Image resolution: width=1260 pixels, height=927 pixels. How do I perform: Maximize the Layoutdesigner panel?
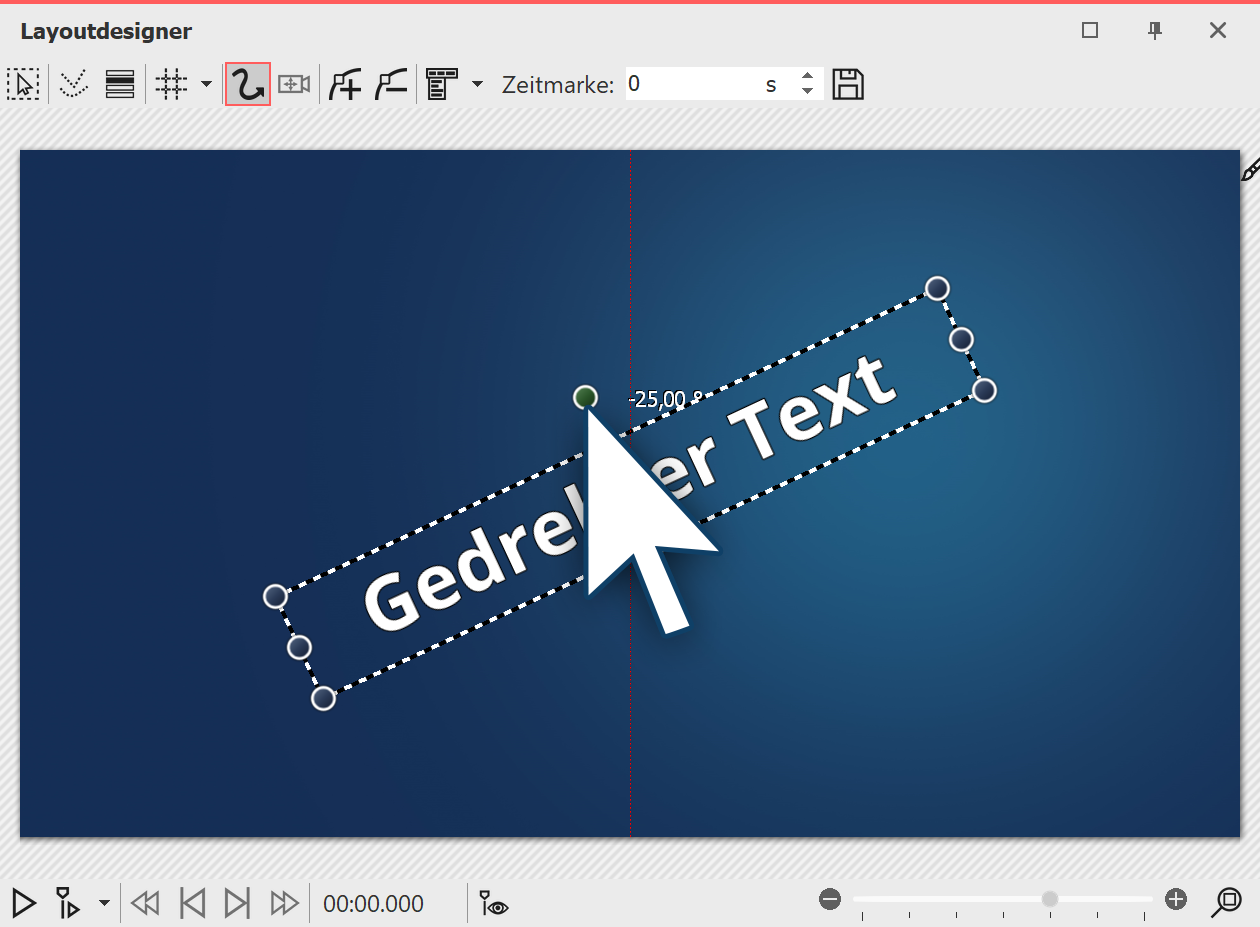(1089, 31)
